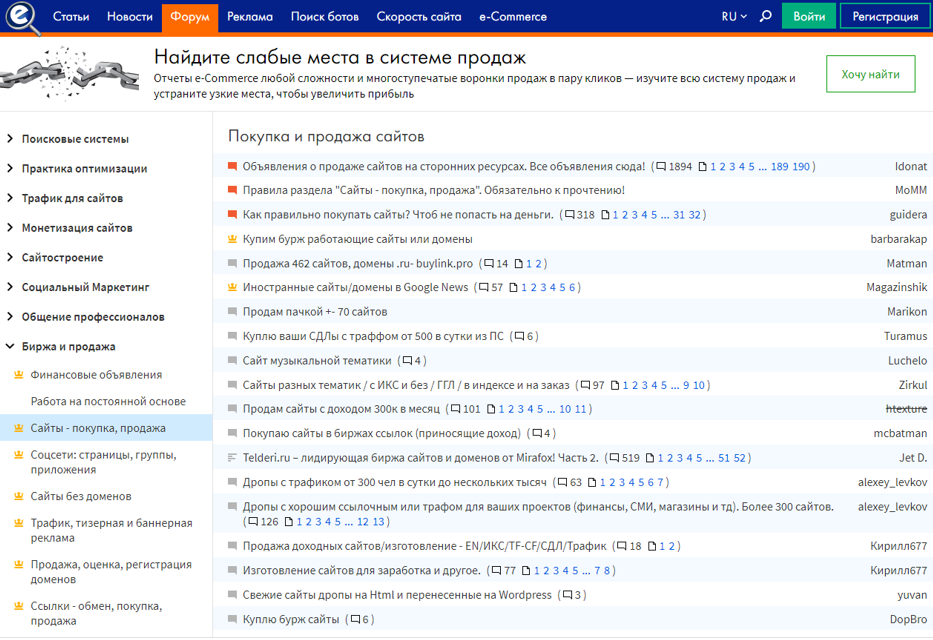The height and width of the screenshot is (640, 933).
Task: Click crown icon next to 'Трафик, тизерная и баннерная реклама'
Action: [x=18, y=523]
